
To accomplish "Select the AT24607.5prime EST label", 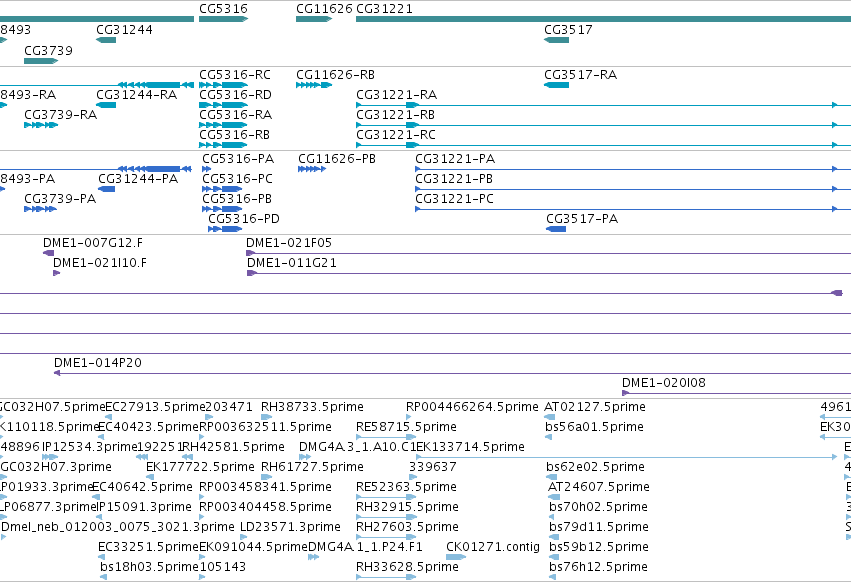I will click(599, 488).
